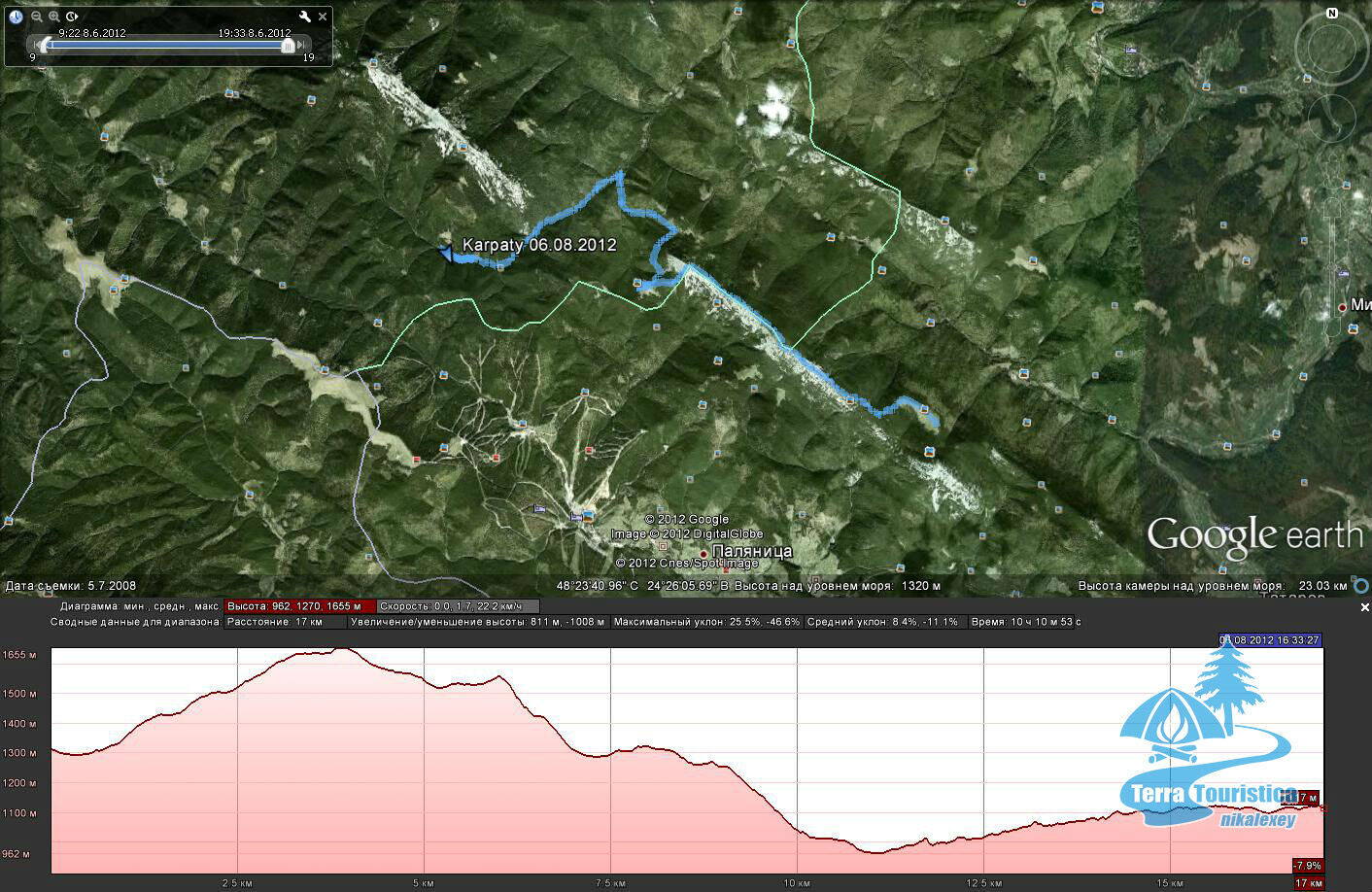The image size is (1372, 892).
Task: Click the -7.9% slope indicator
Action: tap(1307, 866)
